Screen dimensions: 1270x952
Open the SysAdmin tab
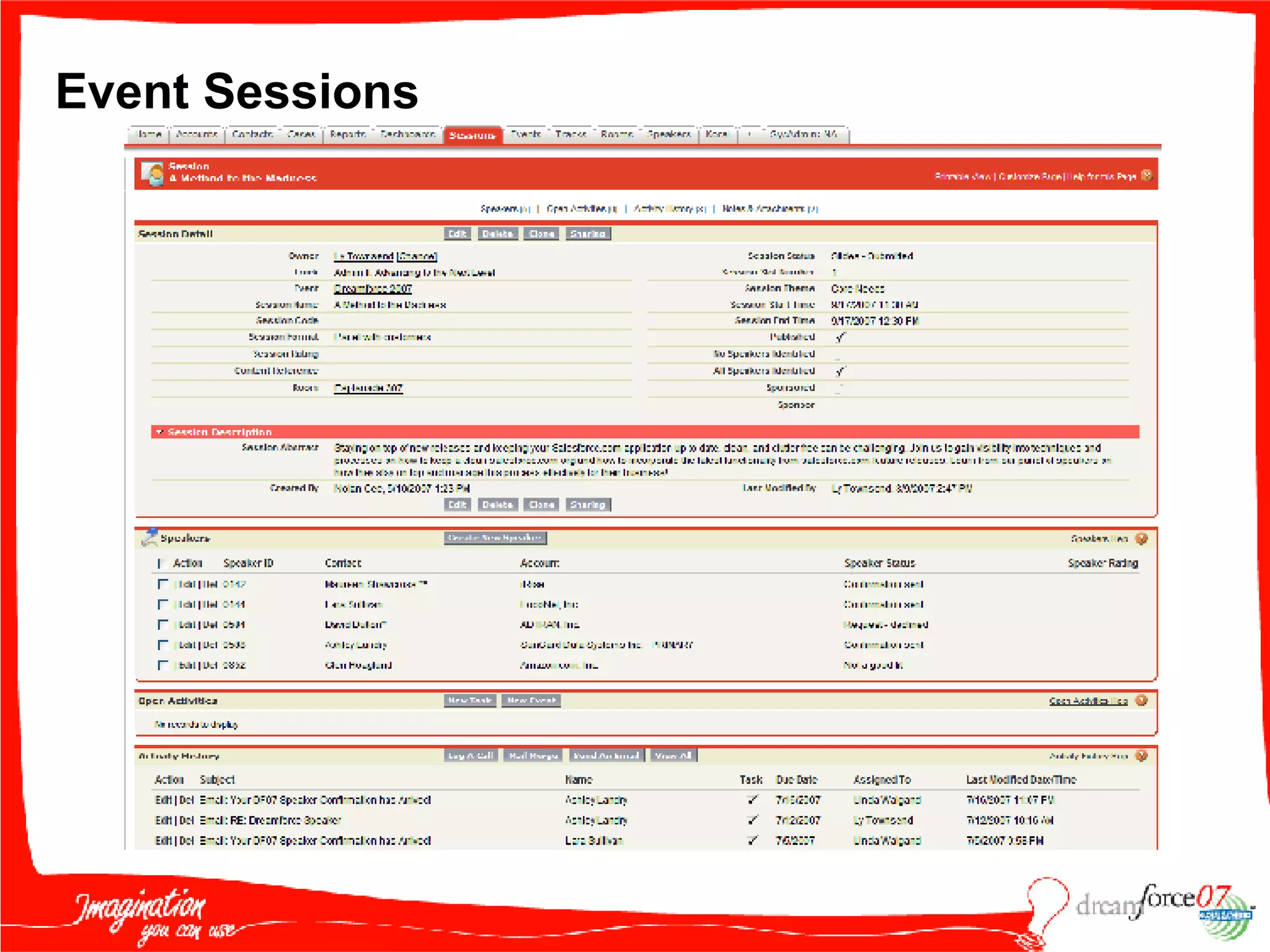(804, 134)
